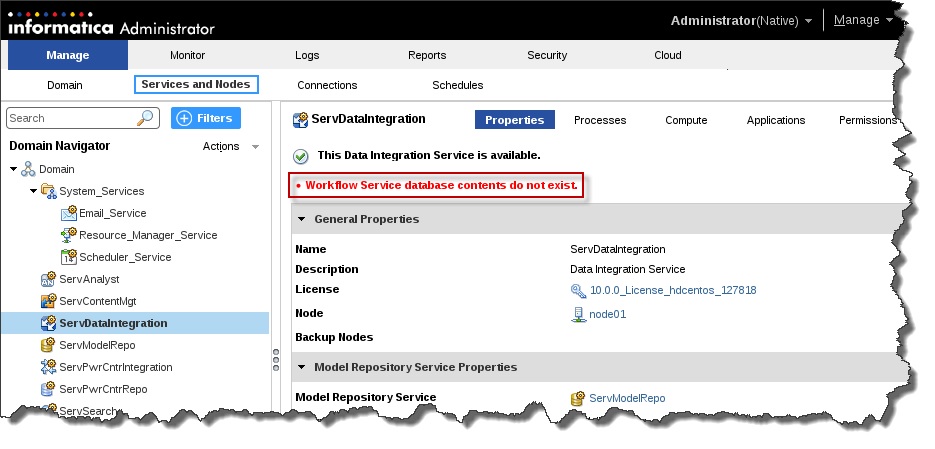Switch to the Applications view tab

coord(776,120)
